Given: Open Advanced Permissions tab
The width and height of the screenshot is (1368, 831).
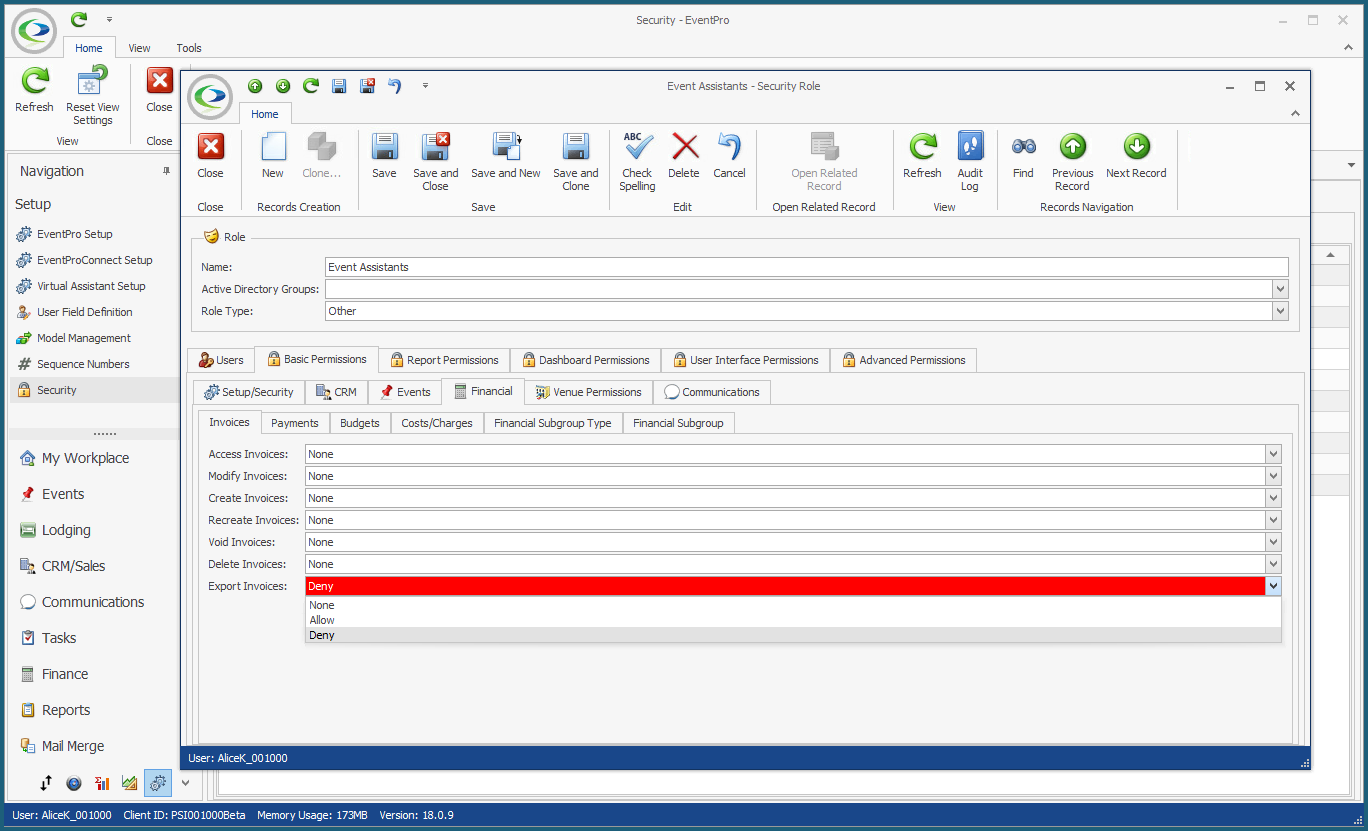Looking at the screenshot, I should (x=903, y=360).
